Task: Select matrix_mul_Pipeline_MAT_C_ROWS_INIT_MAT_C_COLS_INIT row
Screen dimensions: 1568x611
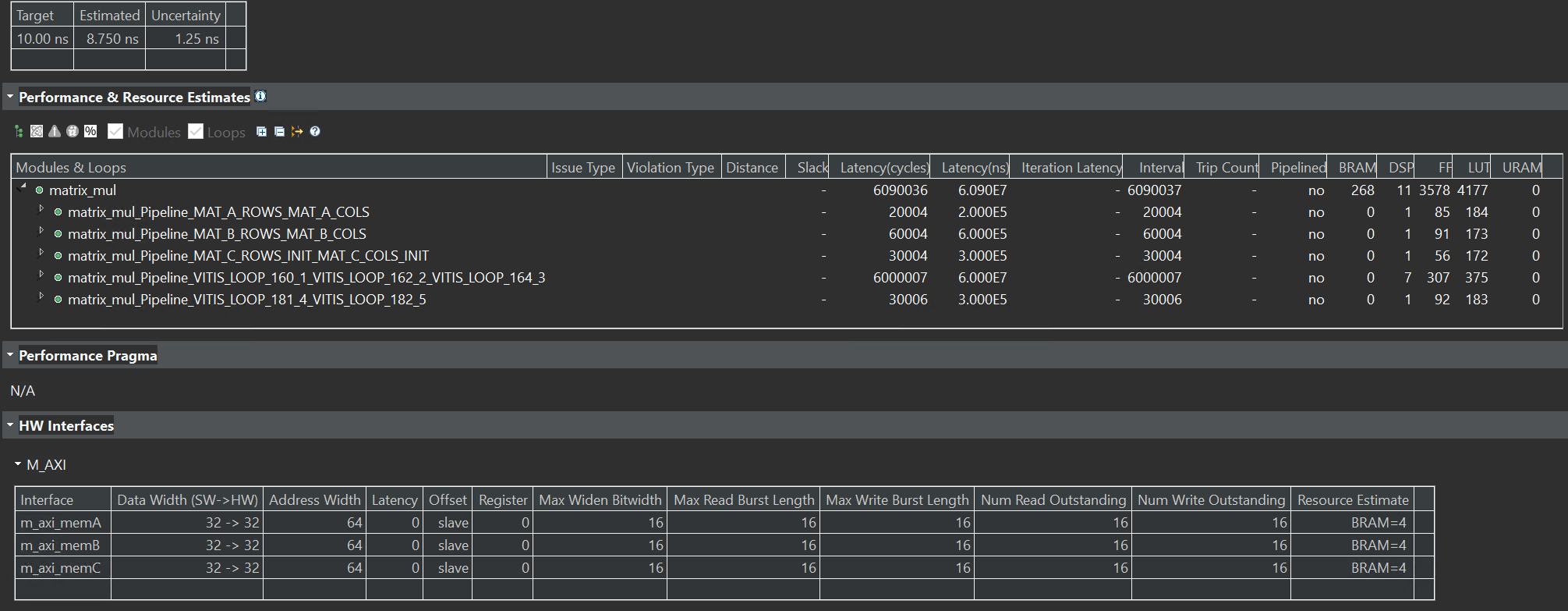Action: (x=787, y=256)
